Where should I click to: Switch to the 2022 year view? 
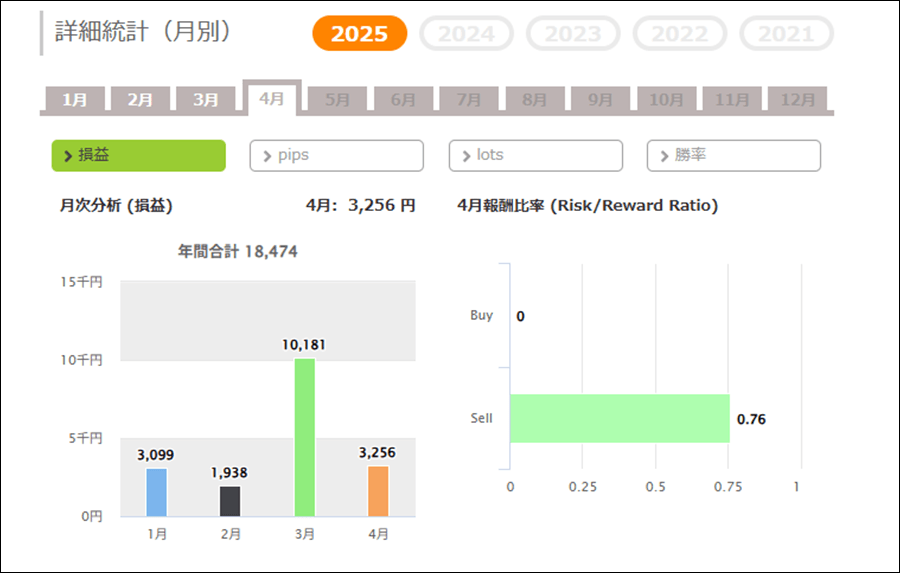click(x=680, y=33)
